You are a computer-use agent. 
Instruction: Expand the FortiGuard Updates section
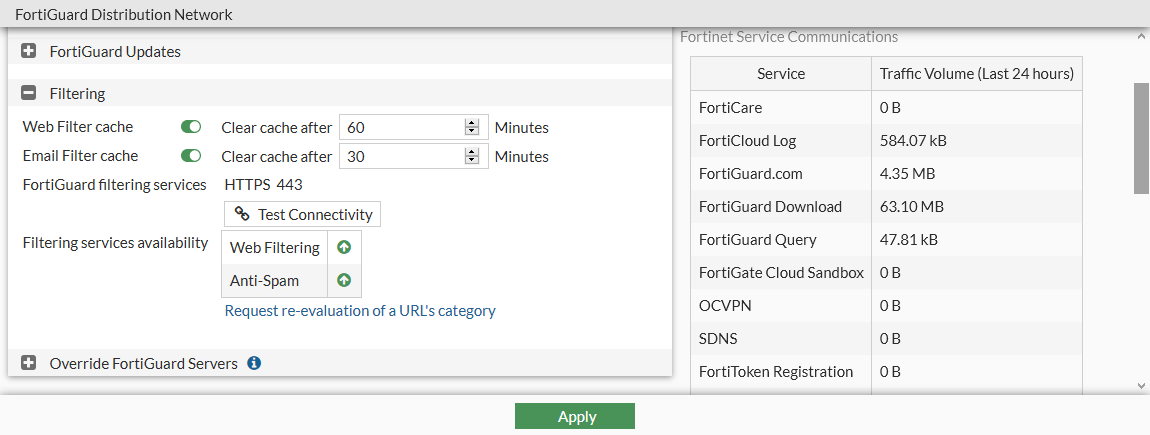29,51
